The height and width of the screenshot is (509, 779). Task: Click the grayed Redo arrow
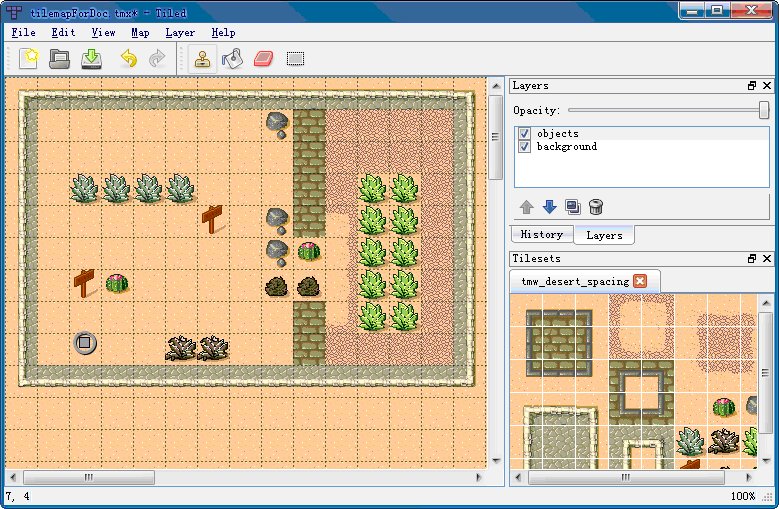click(x=157, y=59)
